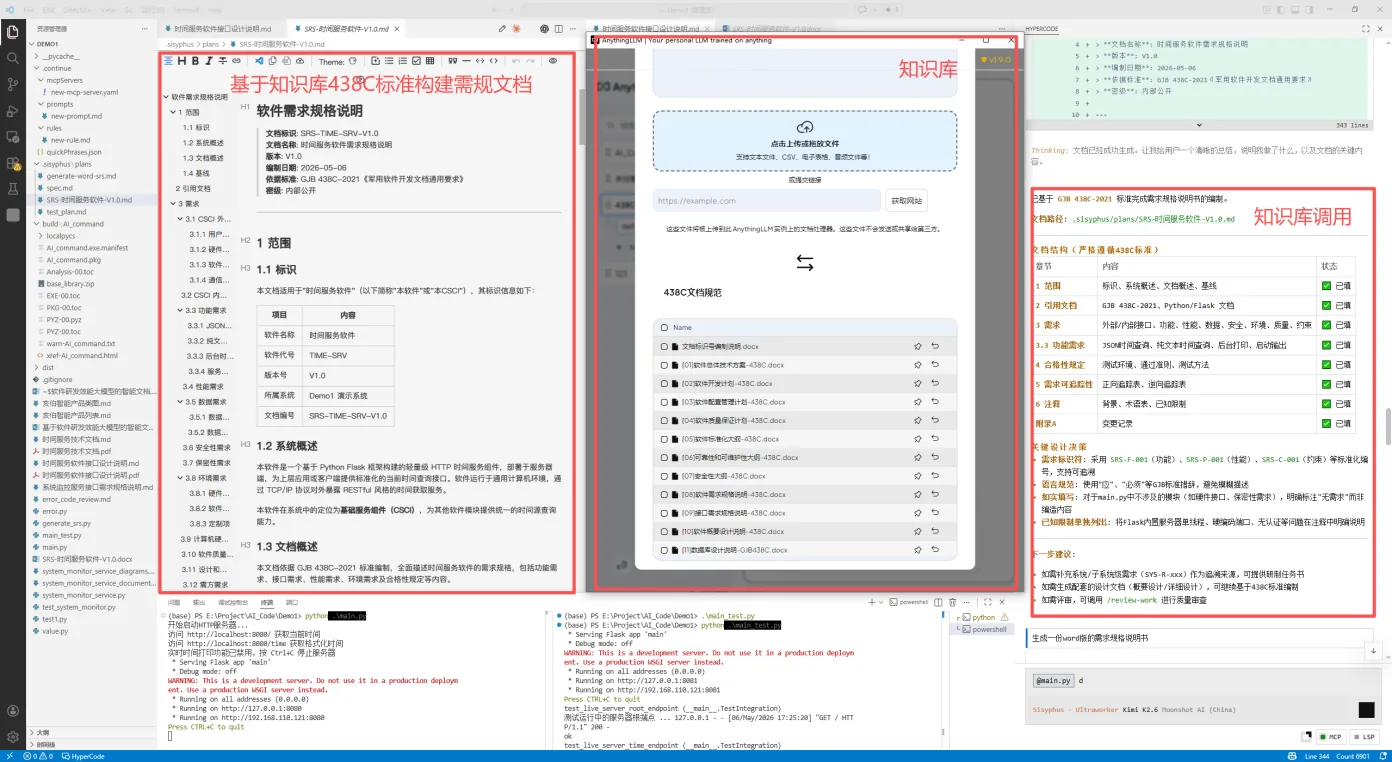
Task: Select the powershell terminal in terminal list
Action: click(x=983, y=629)
